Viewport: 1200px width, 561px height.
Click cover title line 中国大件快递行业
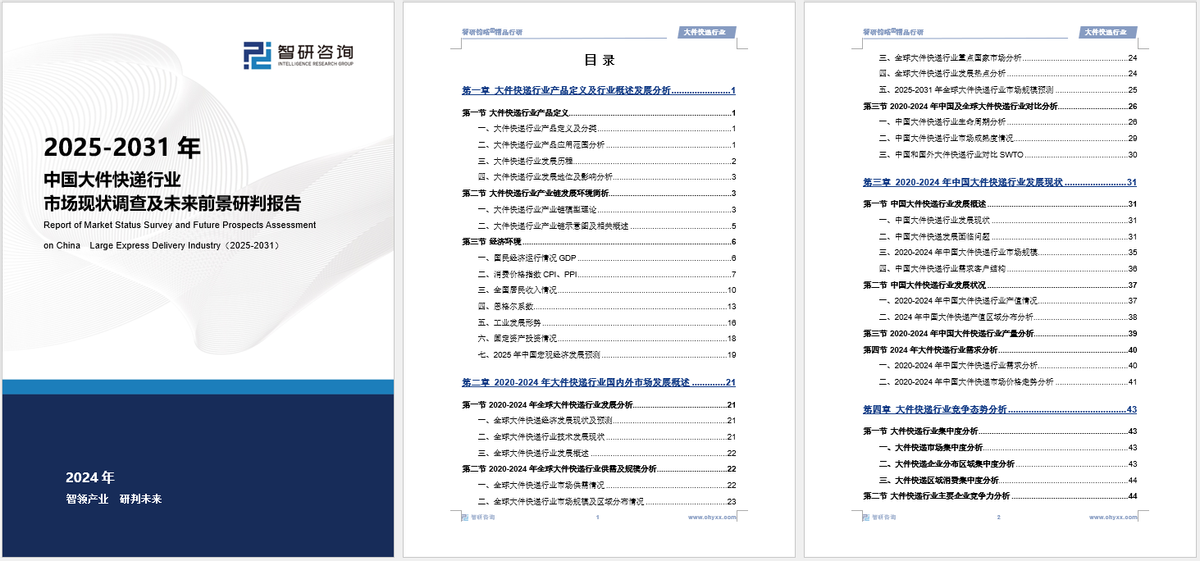(x=112, y=181)
